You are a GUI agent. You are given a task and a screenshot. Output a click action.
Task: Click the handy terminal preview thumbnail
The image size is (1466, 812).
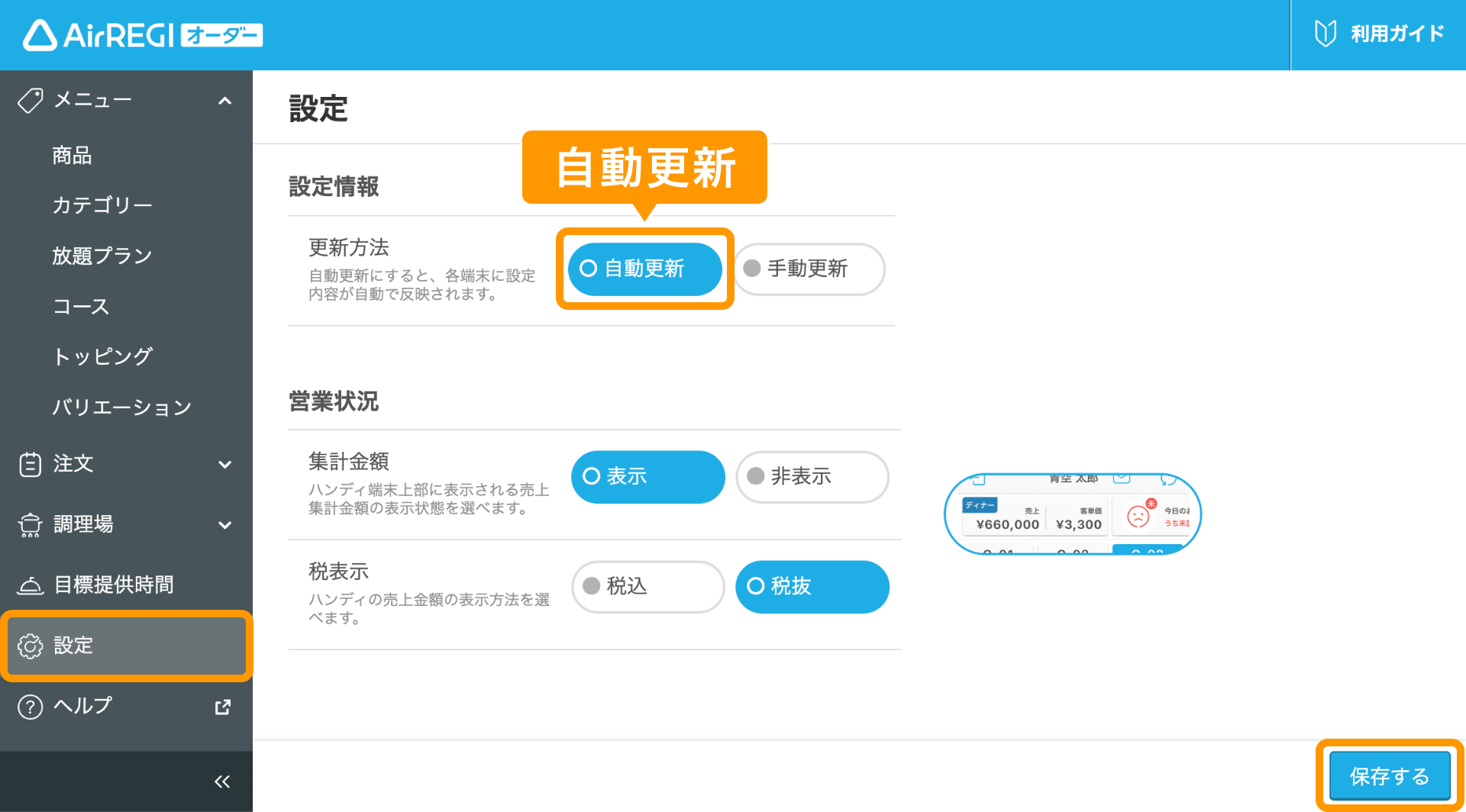coord(1073,514)
